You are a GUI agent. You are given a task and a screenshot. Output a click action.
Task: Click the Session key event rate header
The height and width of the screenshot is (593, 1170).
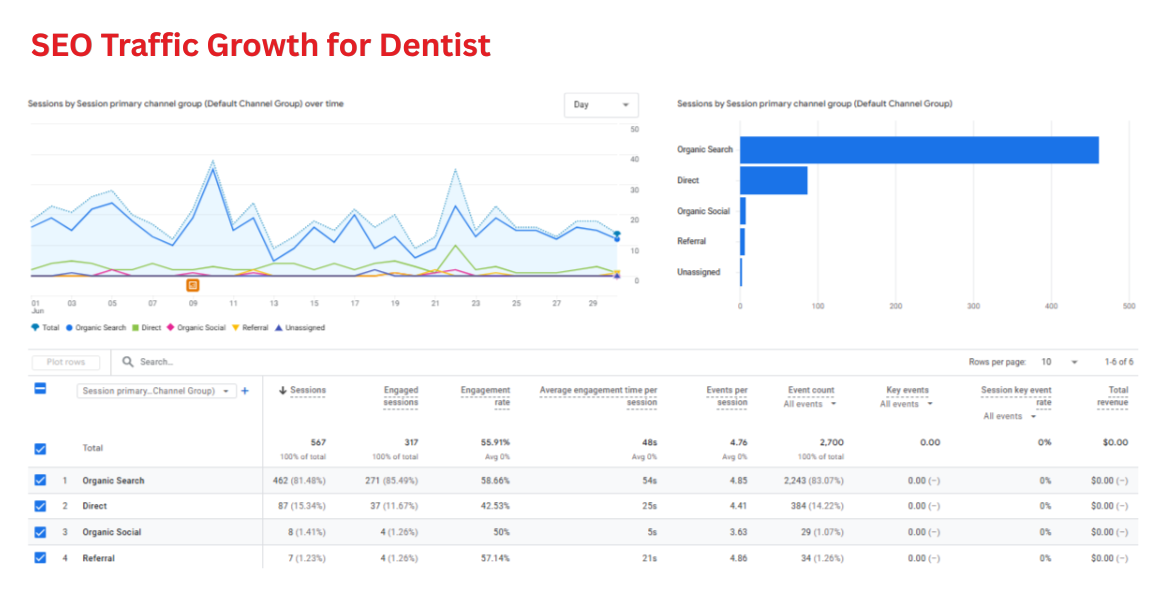[1016, 396]
